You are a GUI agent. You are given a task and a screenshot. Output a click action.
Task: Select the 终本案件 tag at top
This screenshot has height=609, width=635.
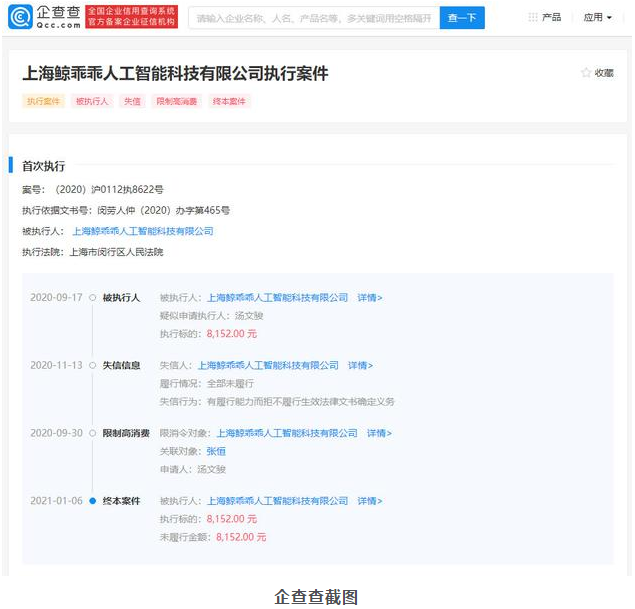229,101
